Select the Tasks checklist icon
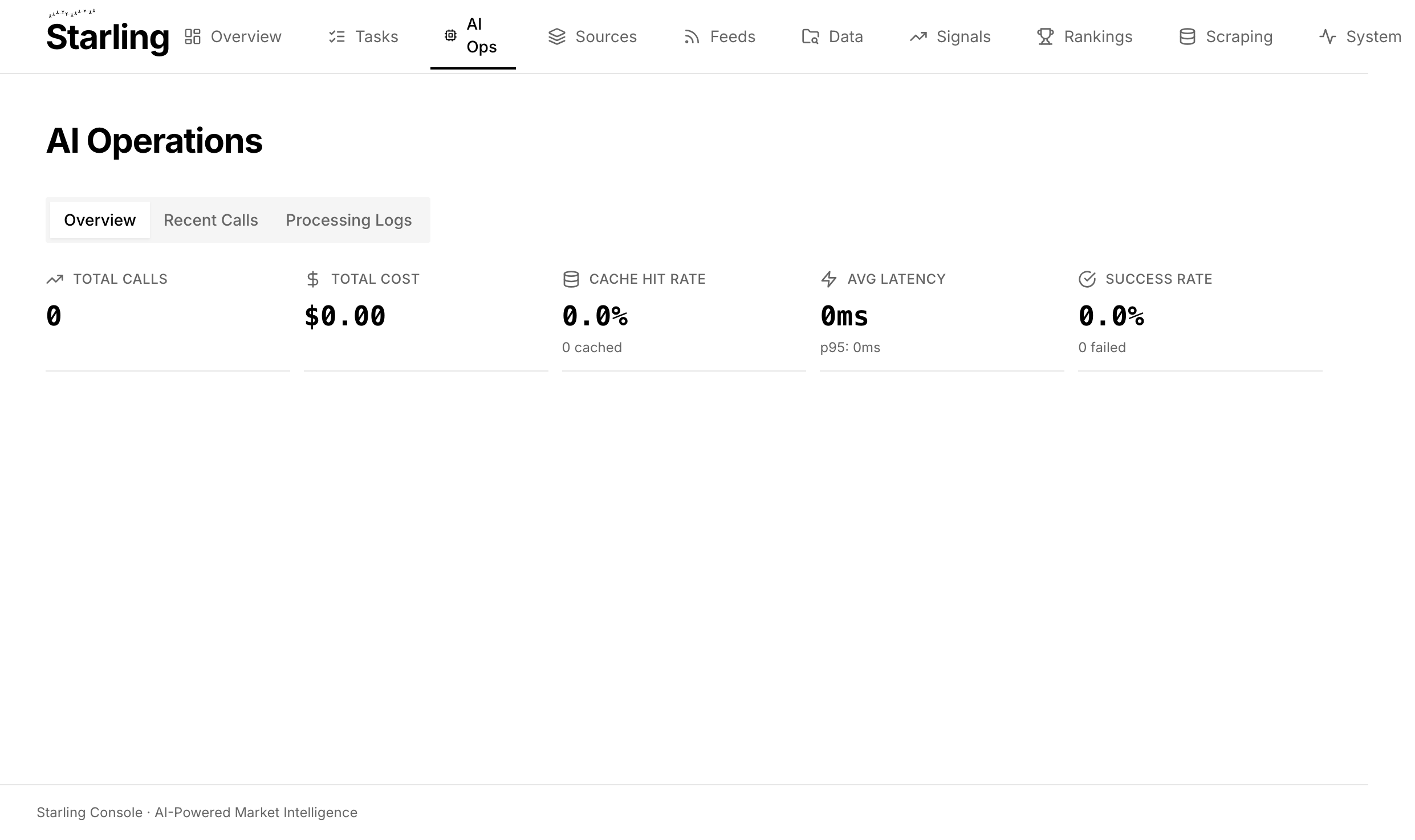This screenshot has width=1415, height=840. (x=337, y=36)
